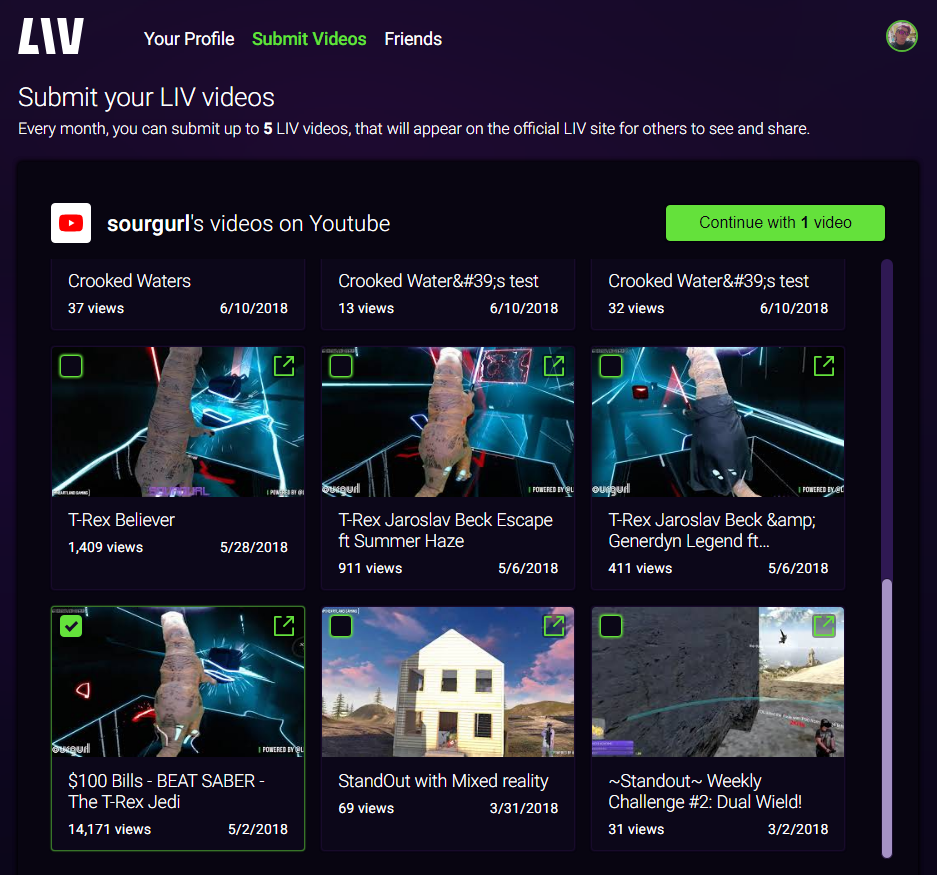Click Standout Weekly Challenge #2 thumbnail

pyautogui.click(x=718, y=682)
